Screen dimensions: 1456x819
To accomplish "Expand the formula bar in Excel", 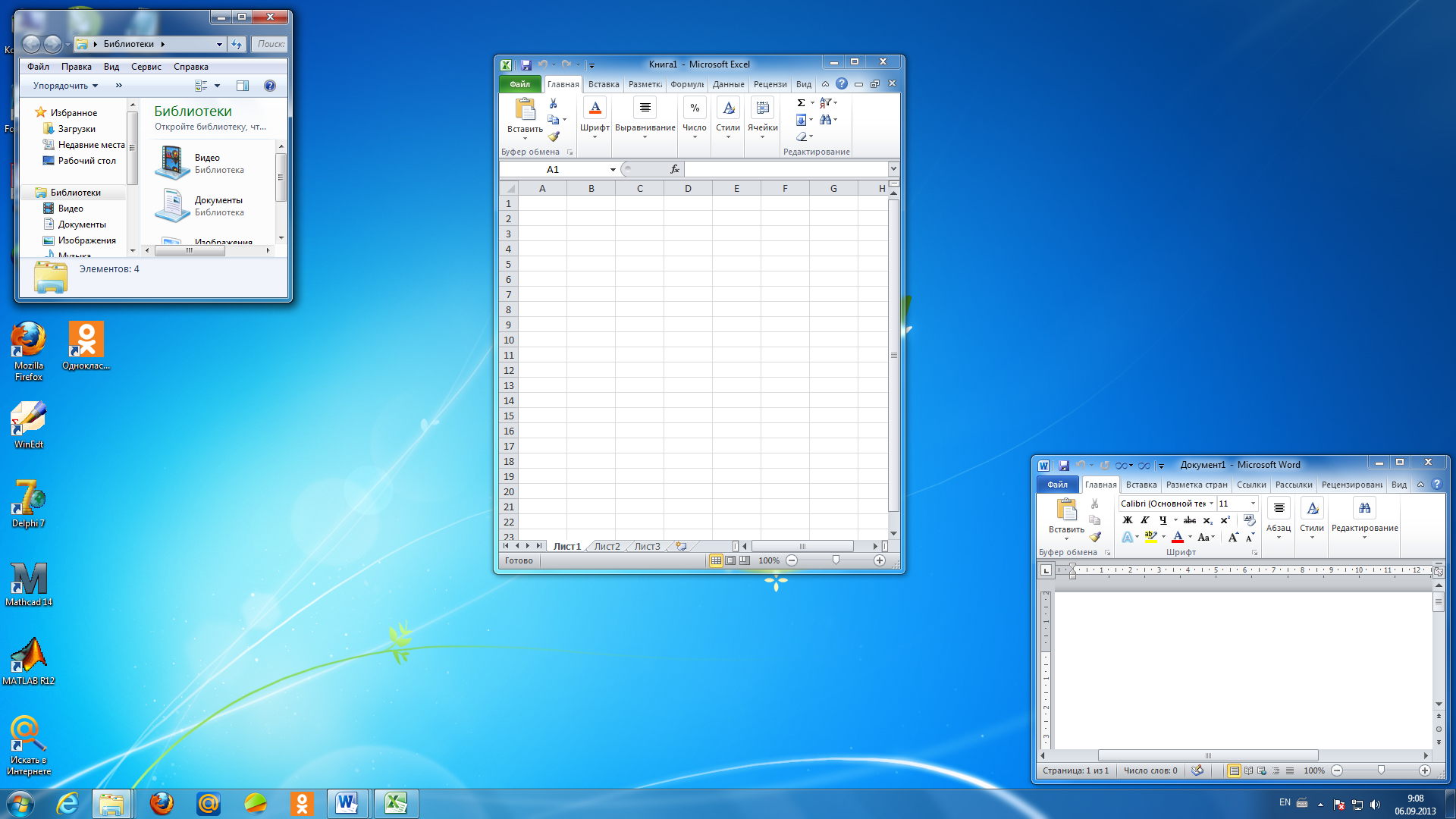I will [893, 169].
